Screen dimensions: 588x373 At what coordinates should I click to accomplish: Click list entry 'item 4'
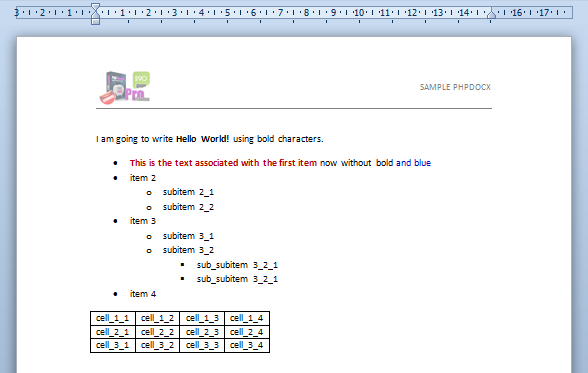pos(142,294)
